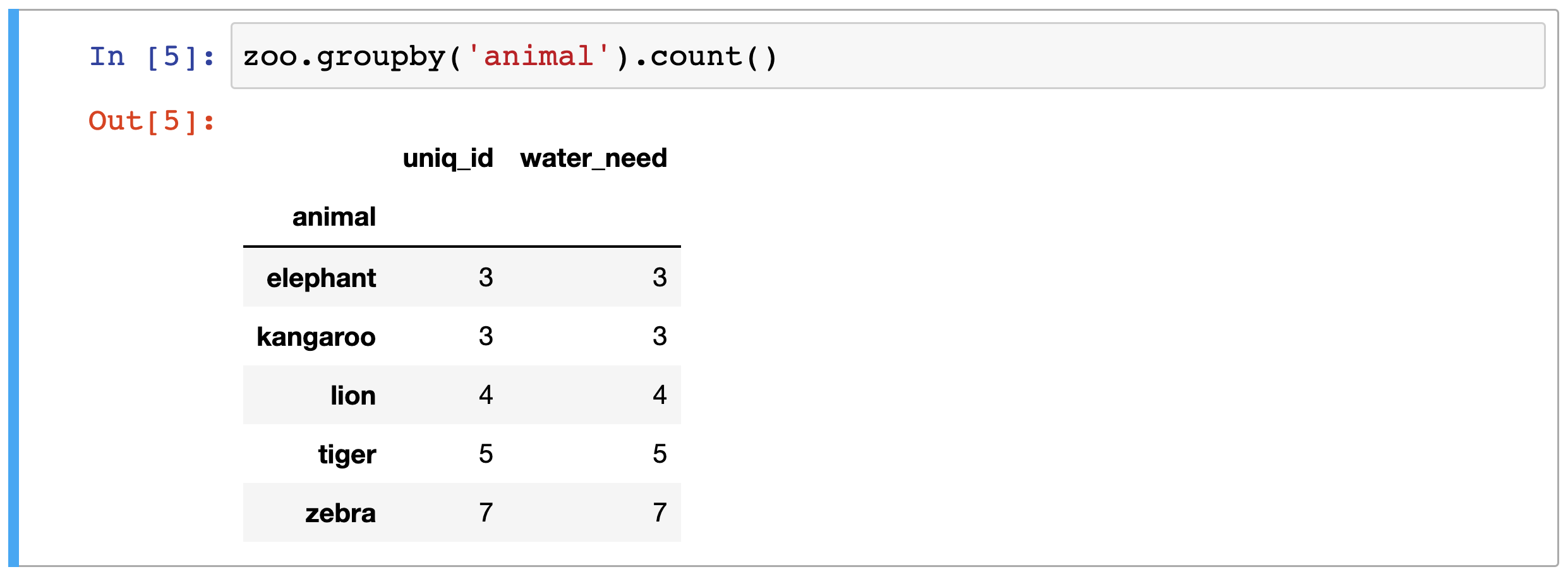
Task: Click the uniq_id value for lion
Action: tap(485, 395)
